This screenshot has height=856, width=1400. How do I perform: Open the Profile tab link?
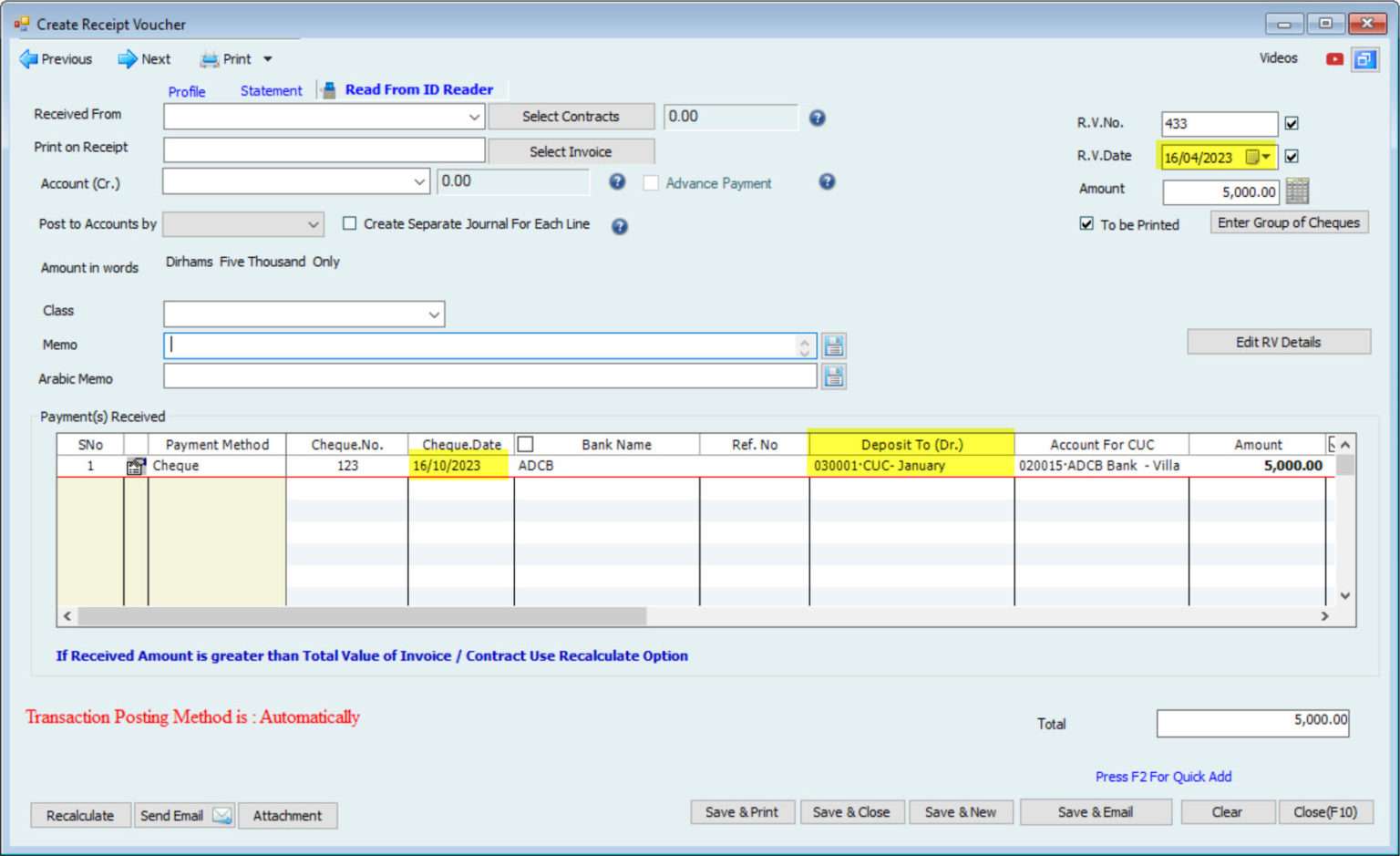tap(187, 91)
